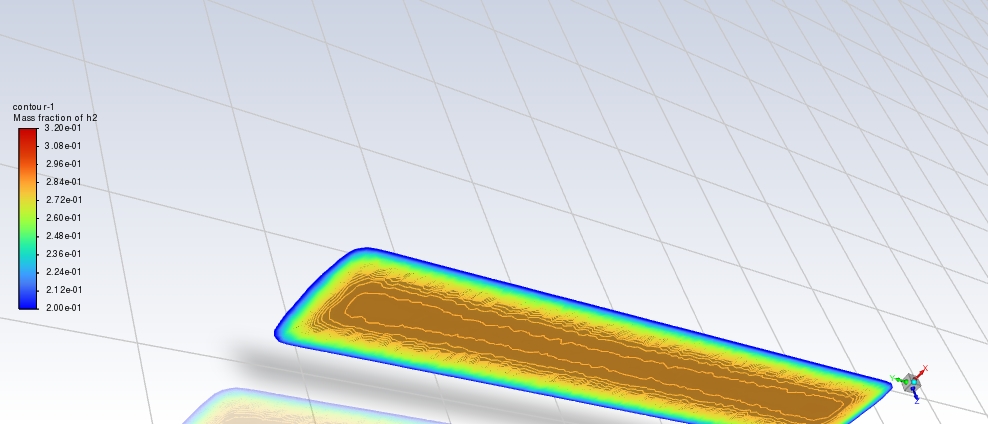
Task: Click the 2.84e-01 legend tick label
Action: [64, 182]
